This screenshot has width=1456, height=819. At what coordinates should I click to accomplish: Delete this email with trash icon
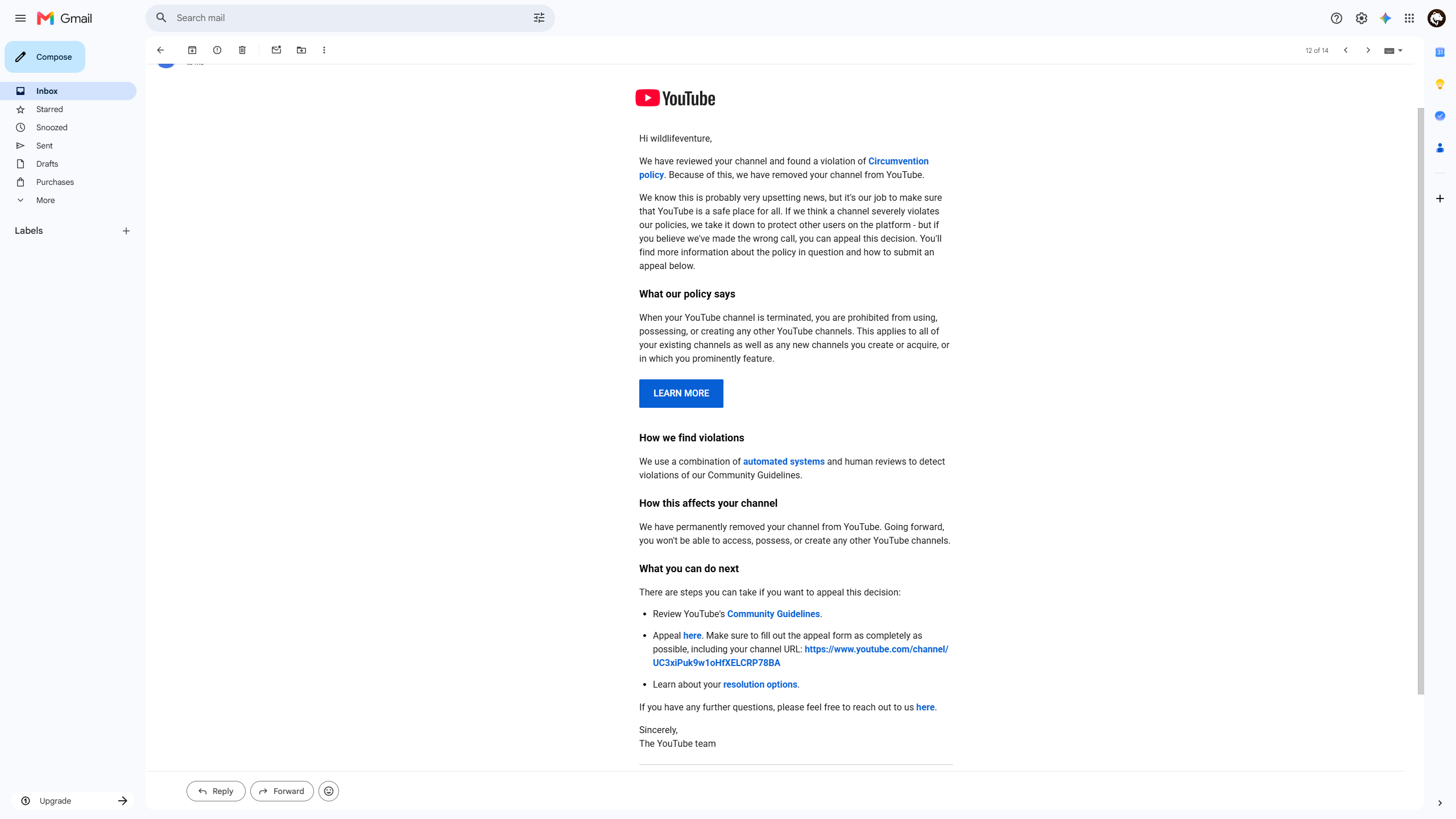(242, 50)
